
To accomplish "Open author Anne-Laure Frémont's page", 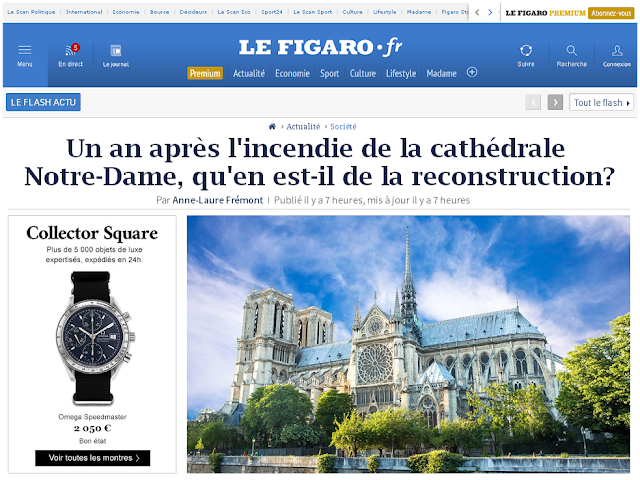I will (218, 200).
